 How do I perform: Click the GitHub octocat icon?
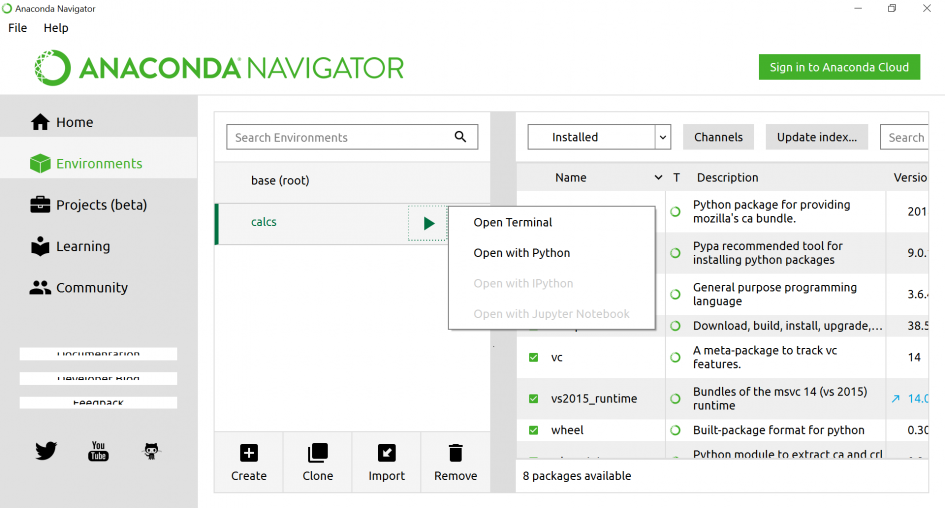coord(151,451)
